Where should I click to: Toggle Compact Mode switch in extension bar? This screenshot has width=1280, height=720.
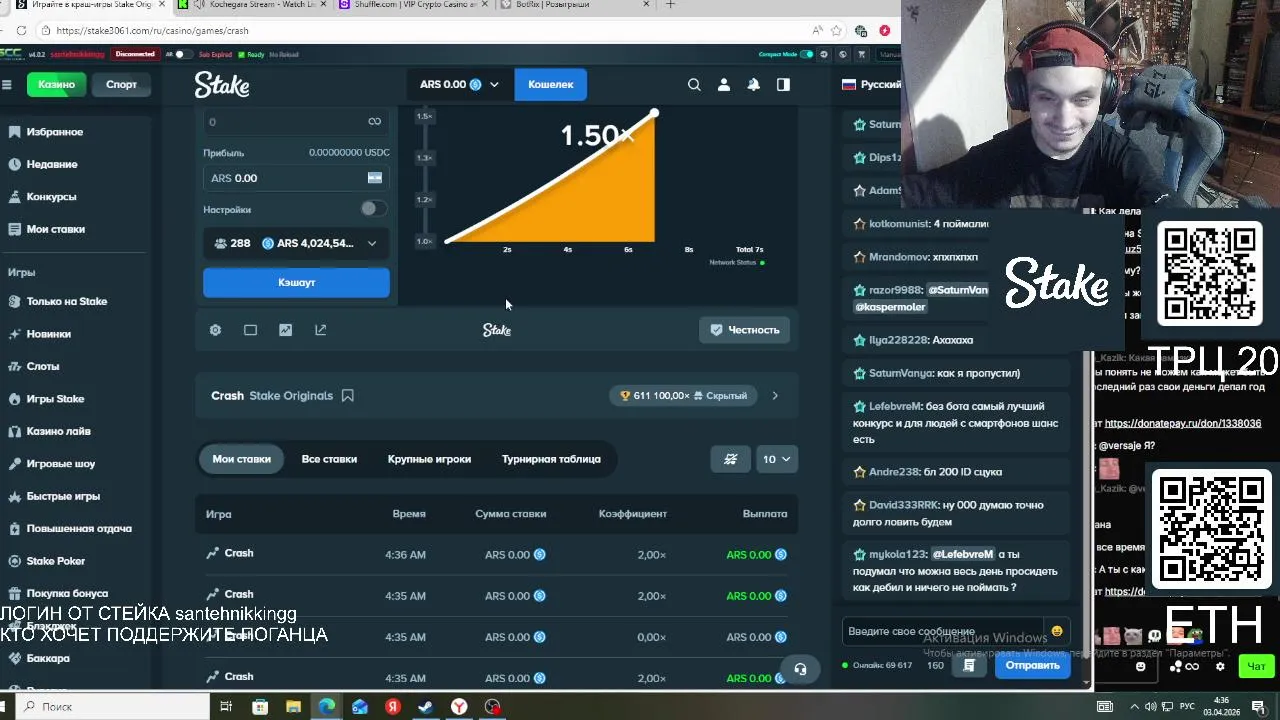point(808,54)
